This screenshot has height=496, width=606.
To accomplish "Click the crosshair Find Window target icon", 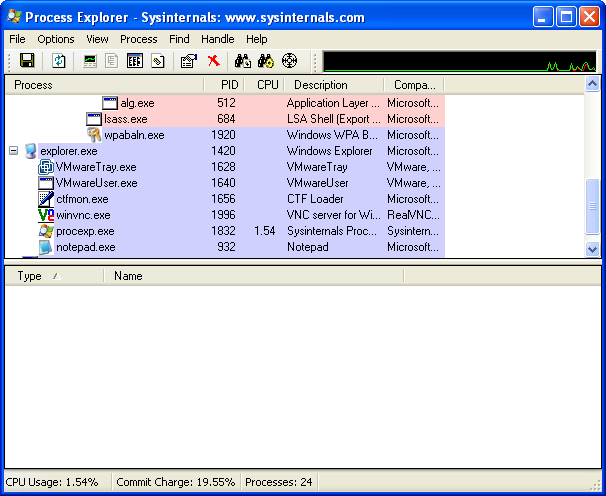I will pos(290,61).
